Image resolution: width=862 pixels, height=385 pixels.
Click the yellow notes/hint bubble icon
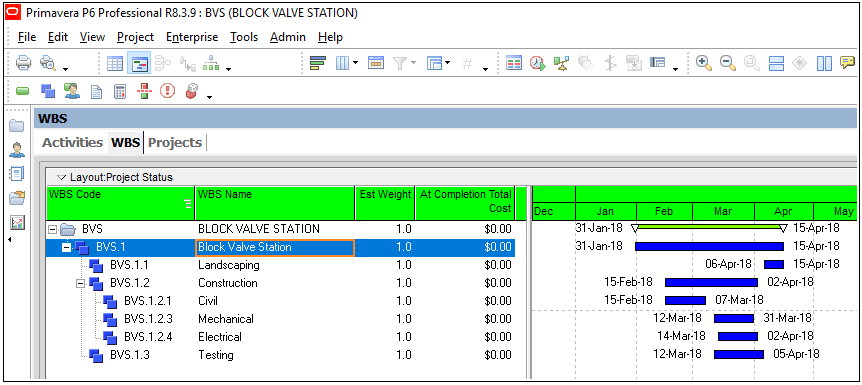pyautogui.click(x=848, y=63)
